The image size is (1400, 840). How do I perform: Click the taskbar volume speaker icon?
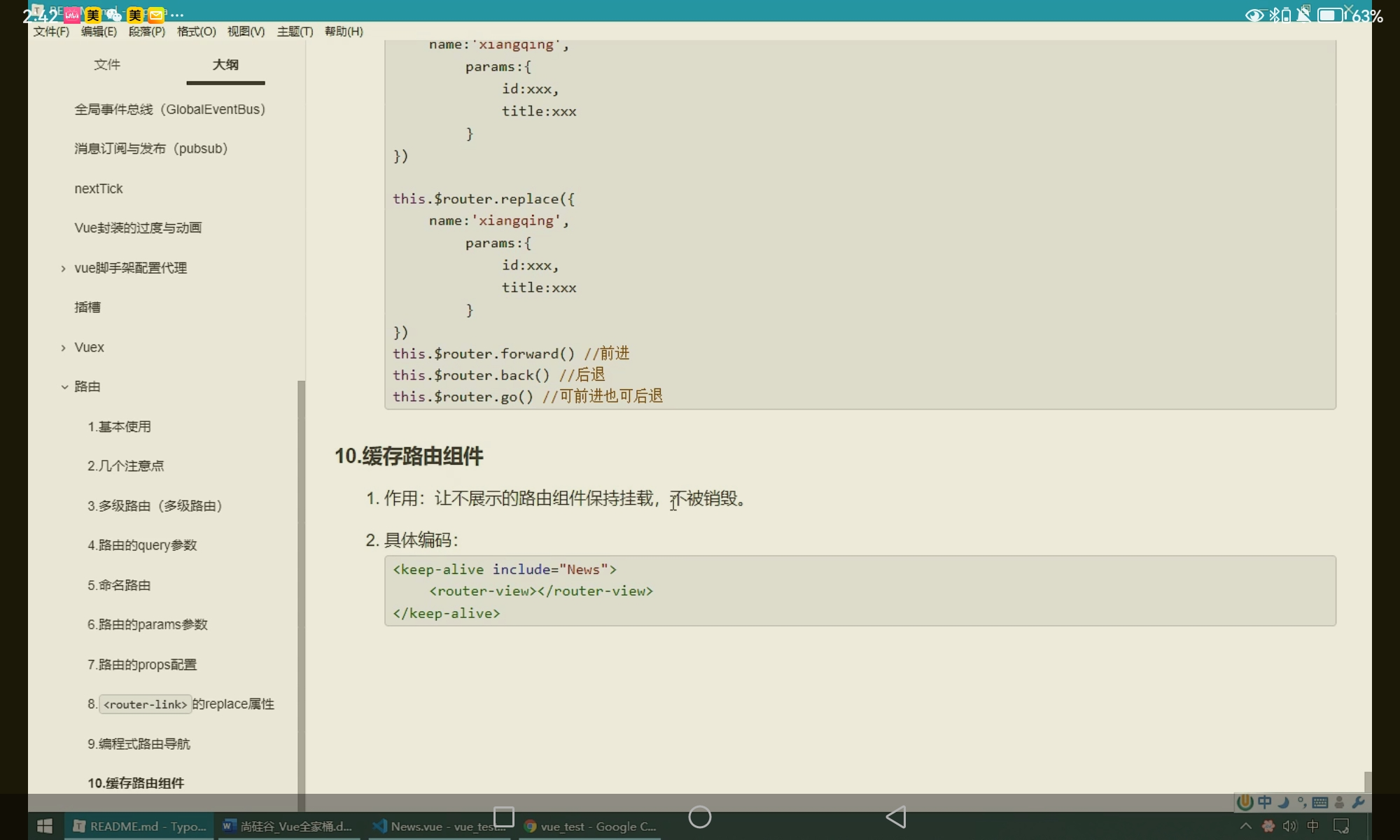1289,827
